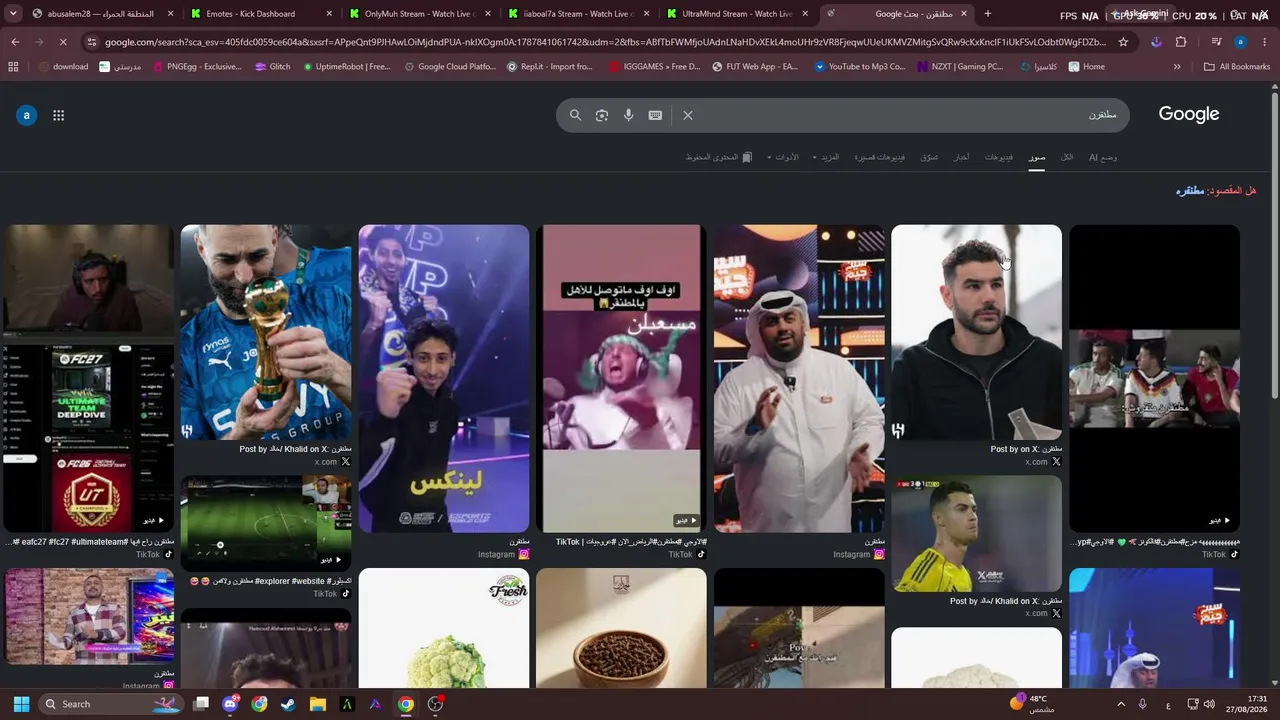Screen dimensions: 1280x720
Task: Click the Chrome address bar URL
Action: (x=605, y=42)
